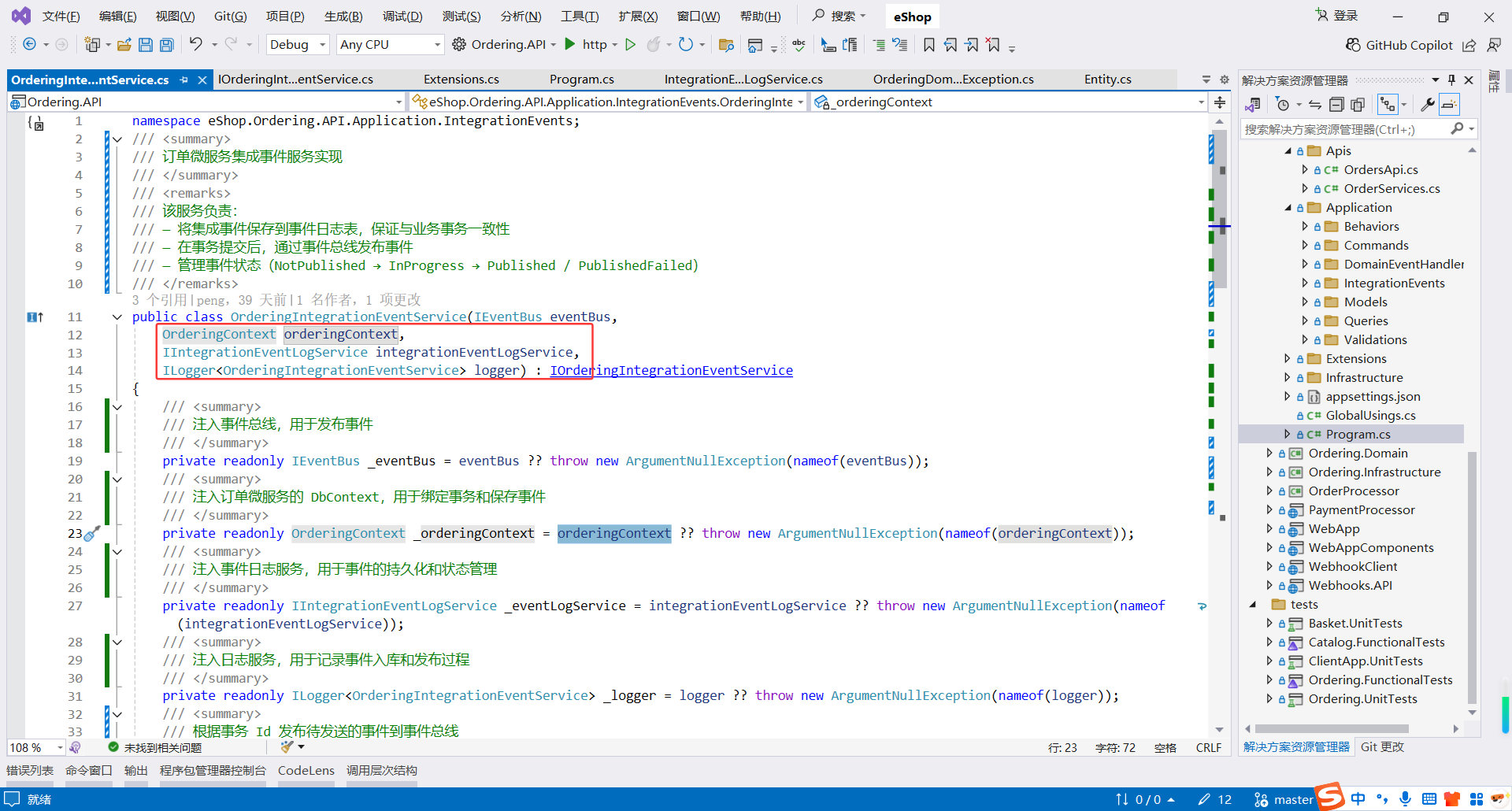The width and height of the screenshot is (1512, 811).
Task: Toggle auto-hide pin on Solution Explorer panel
Action: point(1451,80)
